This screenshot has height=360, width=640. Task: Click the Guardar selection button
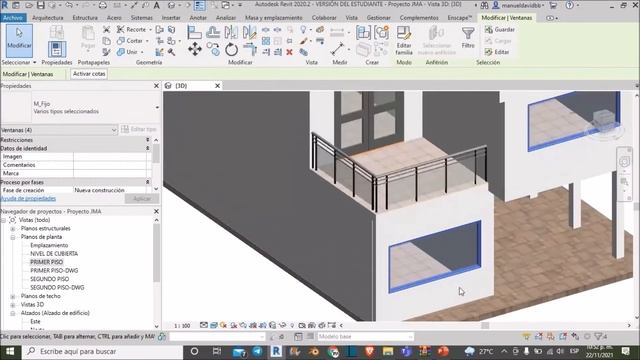pyautogui.click(x=500, y=29)
